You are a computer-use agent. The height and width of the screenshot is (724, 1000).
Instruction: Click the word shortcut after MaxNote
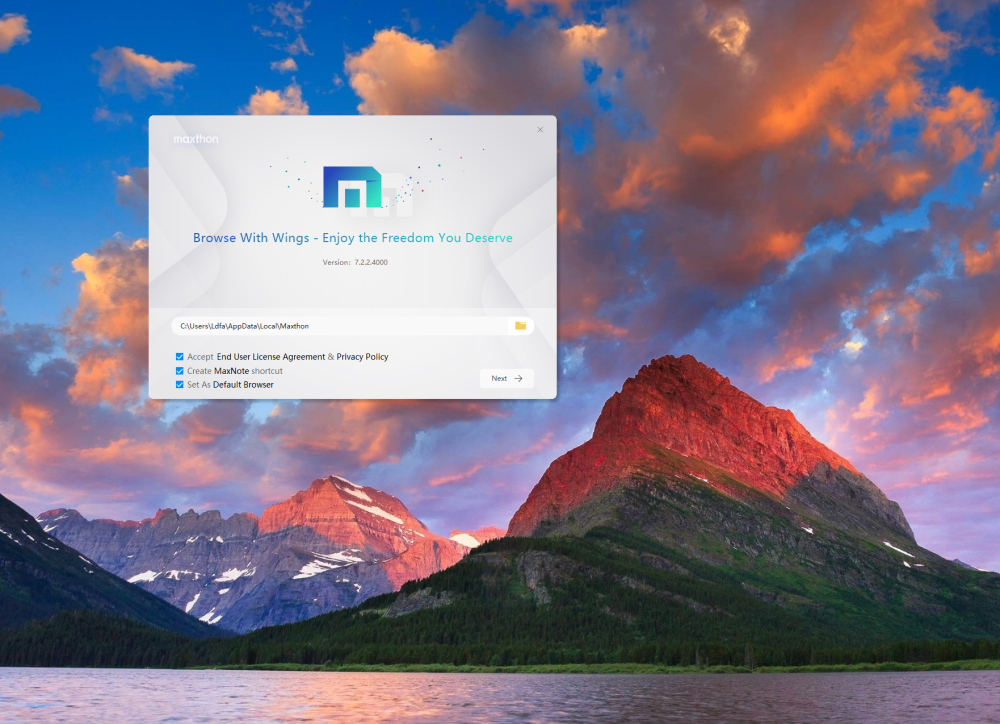pos(268,371)
